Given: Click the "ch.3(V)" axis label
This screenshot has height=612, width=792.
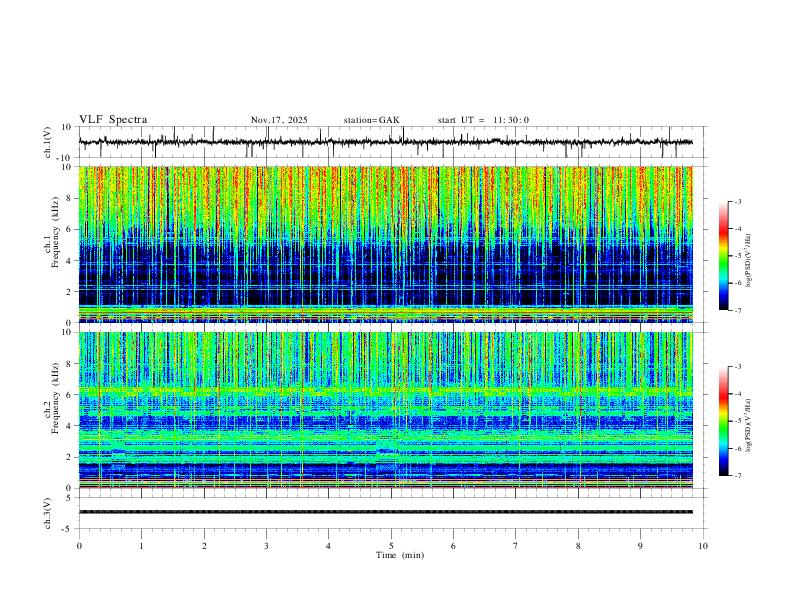Looking at the screenshot, I should 48,514.
